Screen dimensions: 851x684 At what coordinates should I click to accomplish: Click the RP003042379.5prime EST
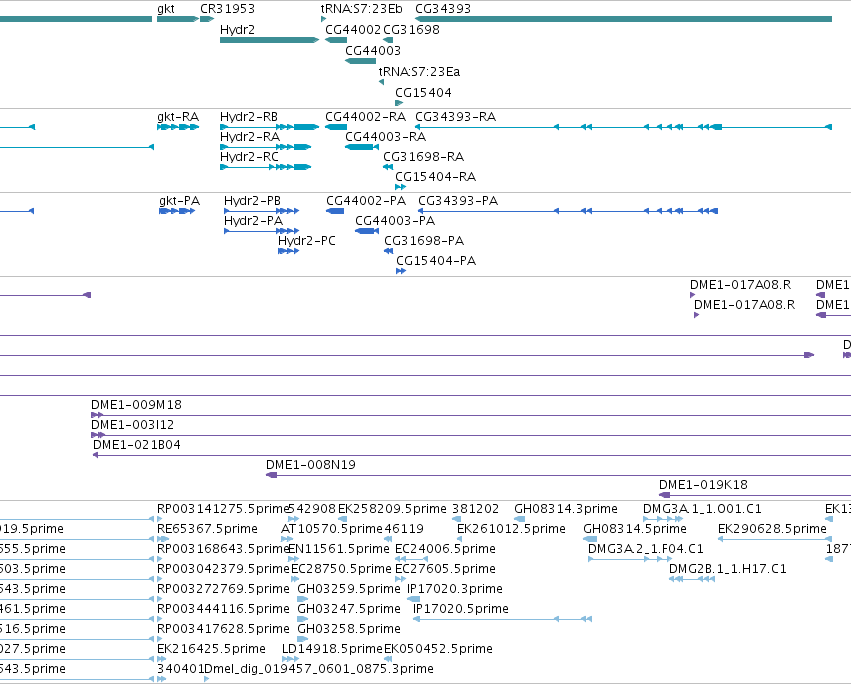(x=160, y=579)
